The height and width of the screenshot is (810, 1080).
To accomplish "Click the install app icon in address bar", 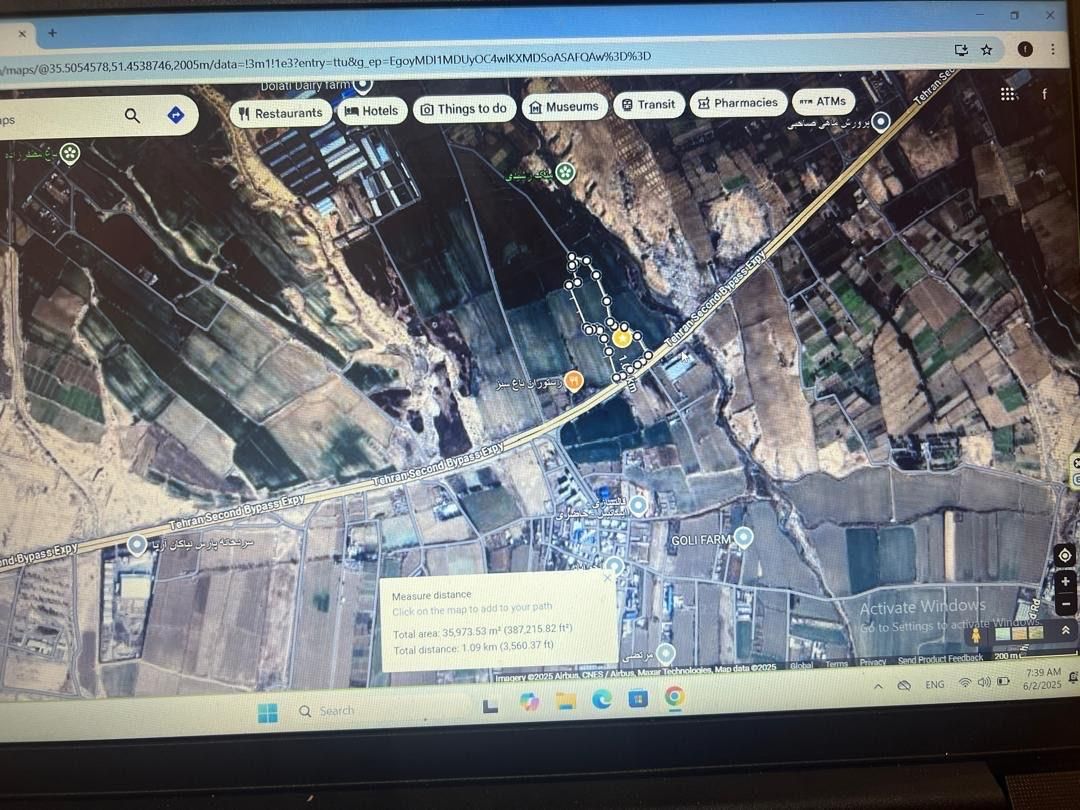I will tap(961, 50).
